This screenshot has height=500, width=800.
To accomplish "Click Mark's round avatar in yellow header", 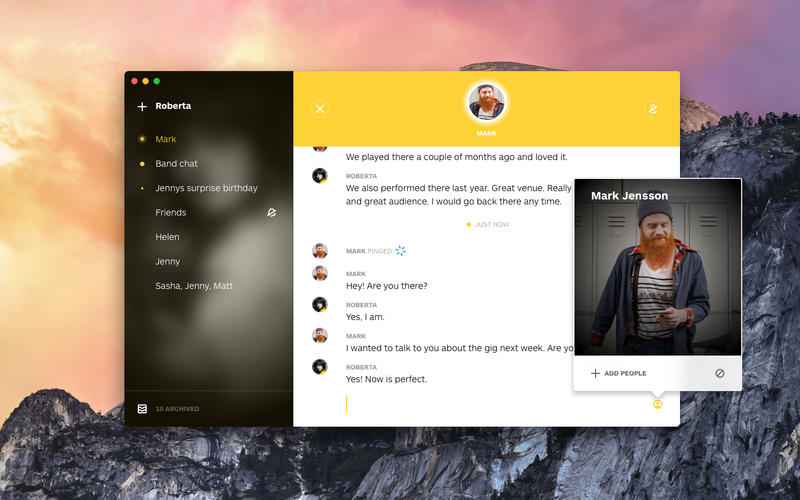I will click(486, 102).
